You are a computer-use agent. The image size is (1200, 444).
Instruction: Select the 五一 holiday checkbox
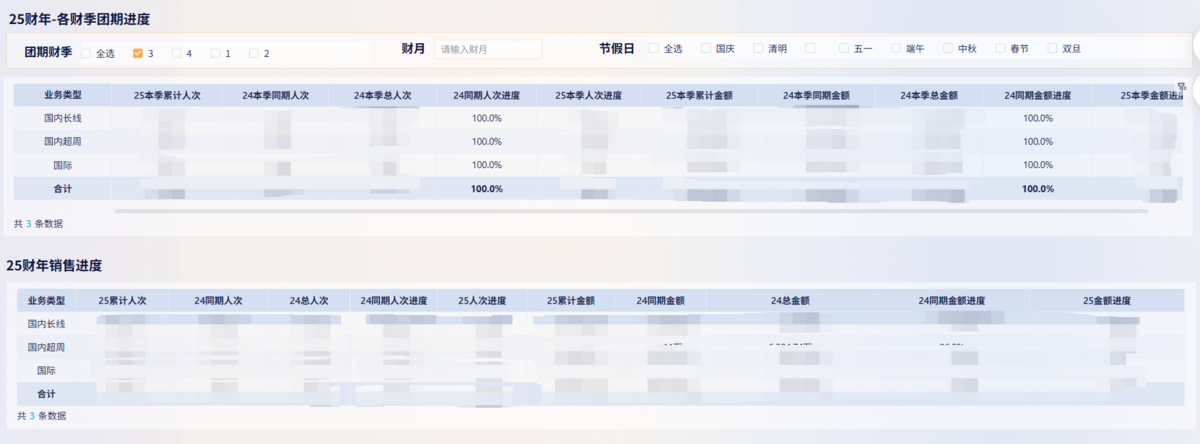(844, 48)
